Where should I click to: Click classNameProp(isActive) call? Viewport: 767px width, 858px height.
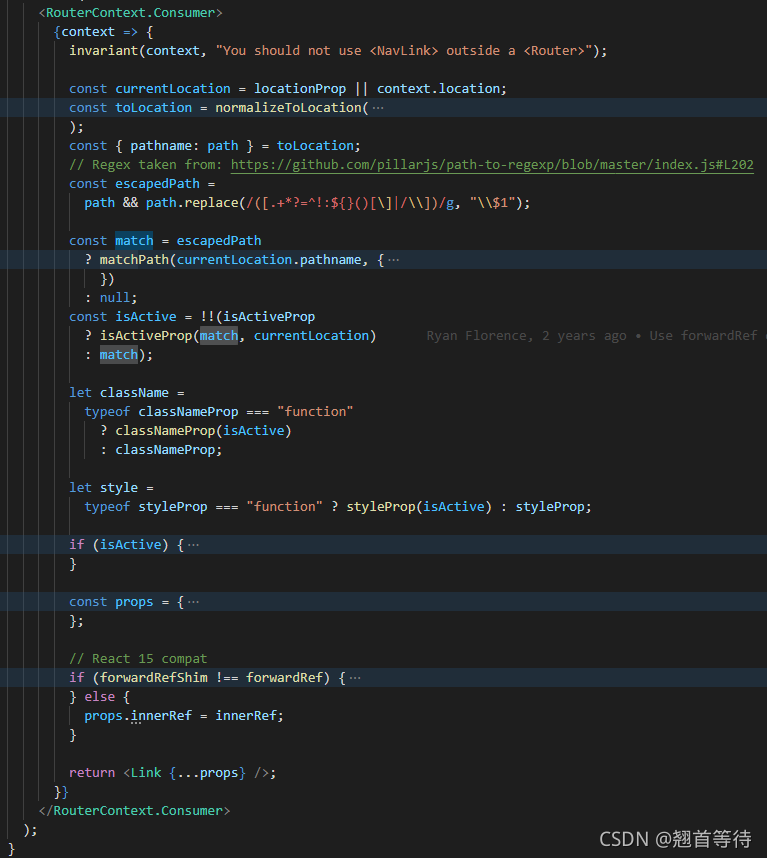click(x=203, y=431)
